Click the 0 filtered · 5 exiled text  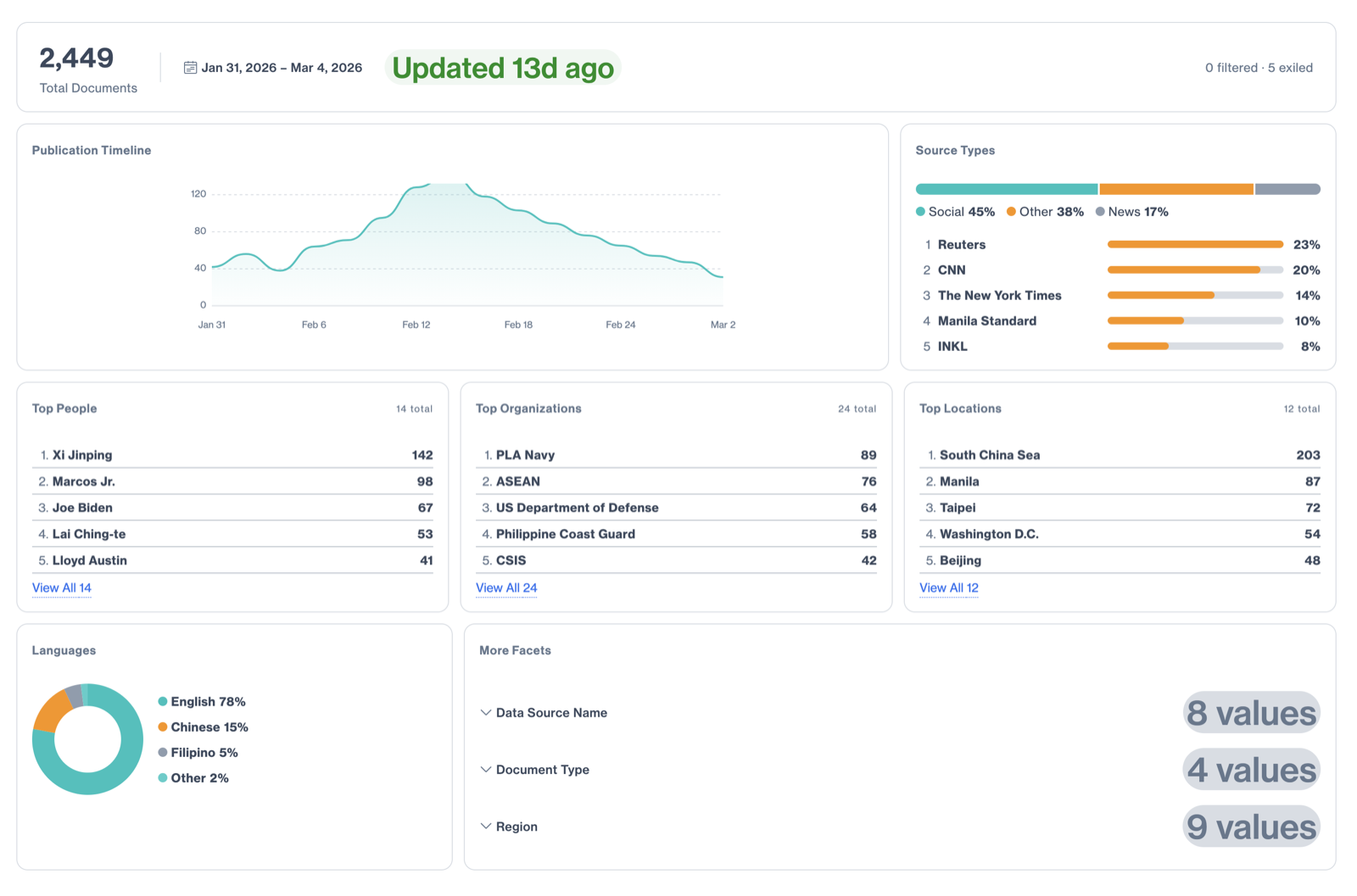coord(1259,68)
